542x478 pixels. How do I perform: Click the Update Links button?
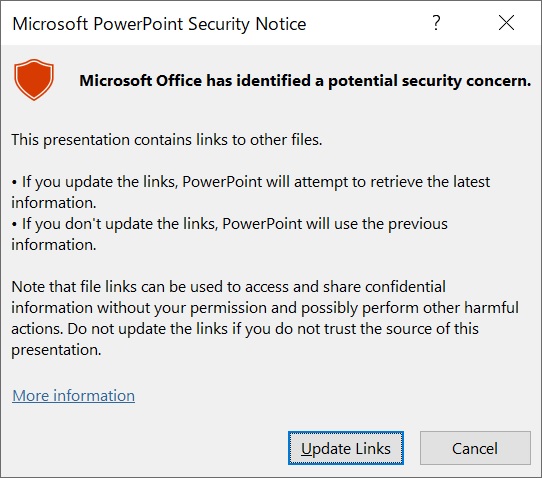tap(346, 448)
